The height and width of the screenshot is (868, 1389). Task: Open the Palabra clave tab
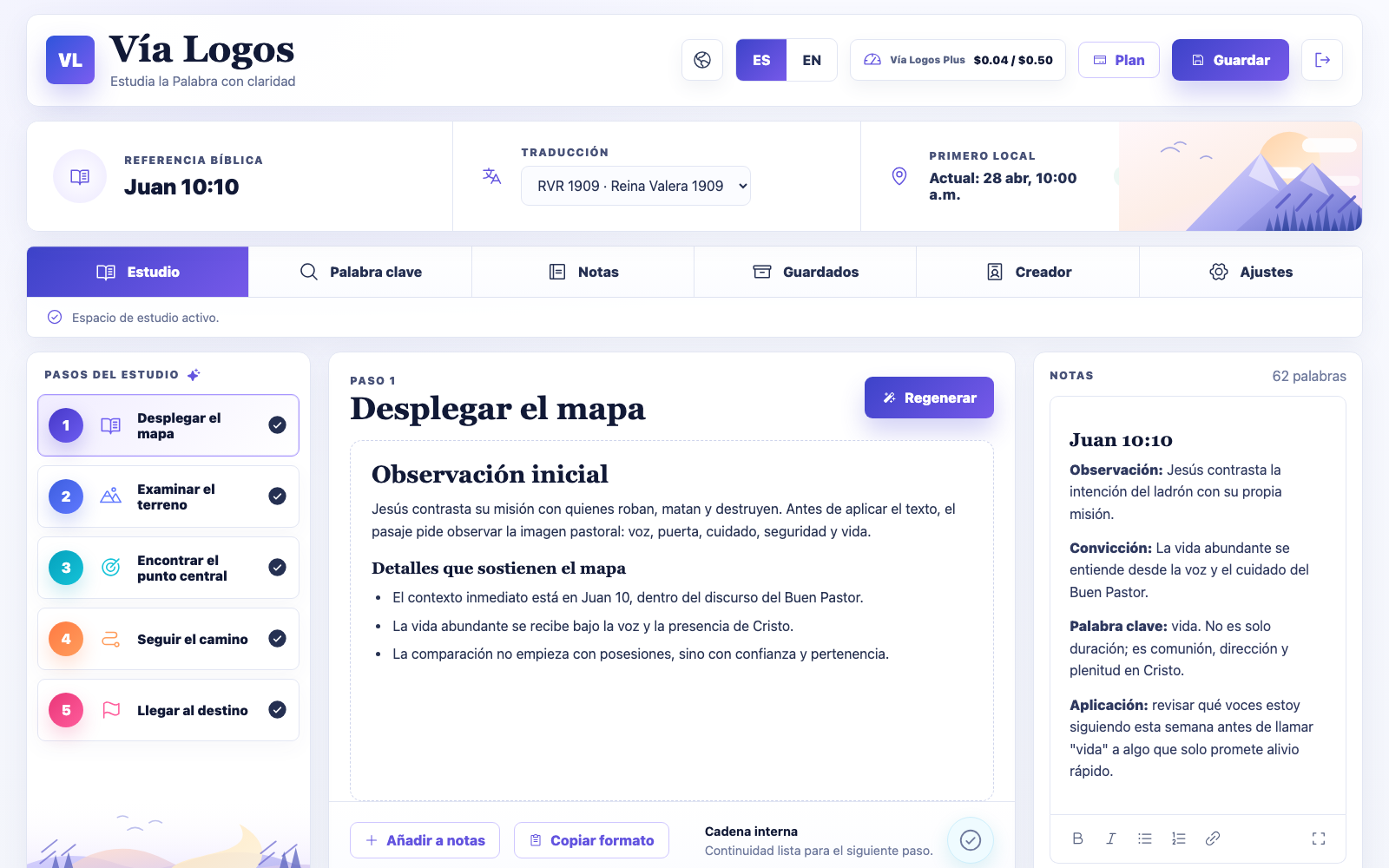click(x=360, y=272)
